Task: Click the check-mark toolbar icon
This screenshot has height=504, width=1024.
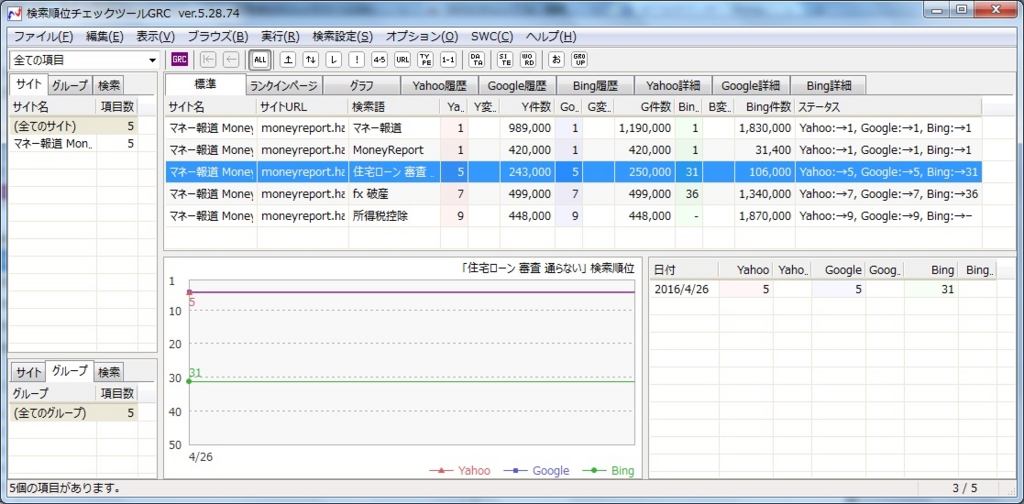Action: click(x=334, y=60)
